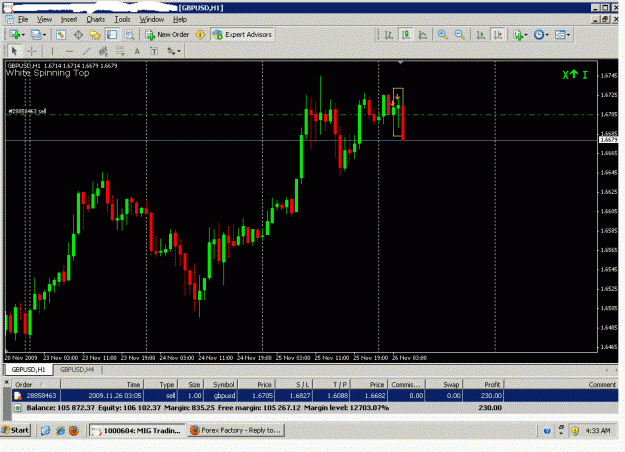Select the Trendline tool
The height and width of the screenshot is (452, 625).
point(86,51)
